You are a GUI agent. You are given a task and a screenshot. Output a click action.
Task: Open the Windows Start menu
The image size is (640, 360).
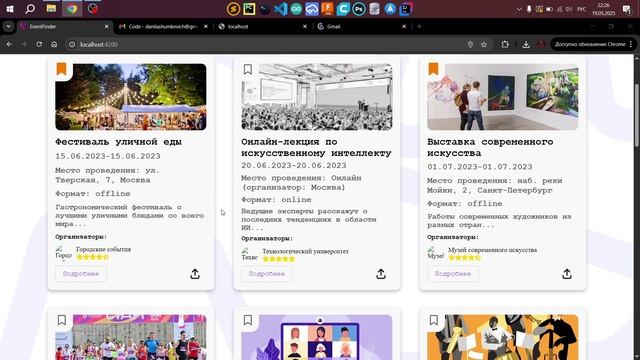pyautogui.click(x=10, y=9)
